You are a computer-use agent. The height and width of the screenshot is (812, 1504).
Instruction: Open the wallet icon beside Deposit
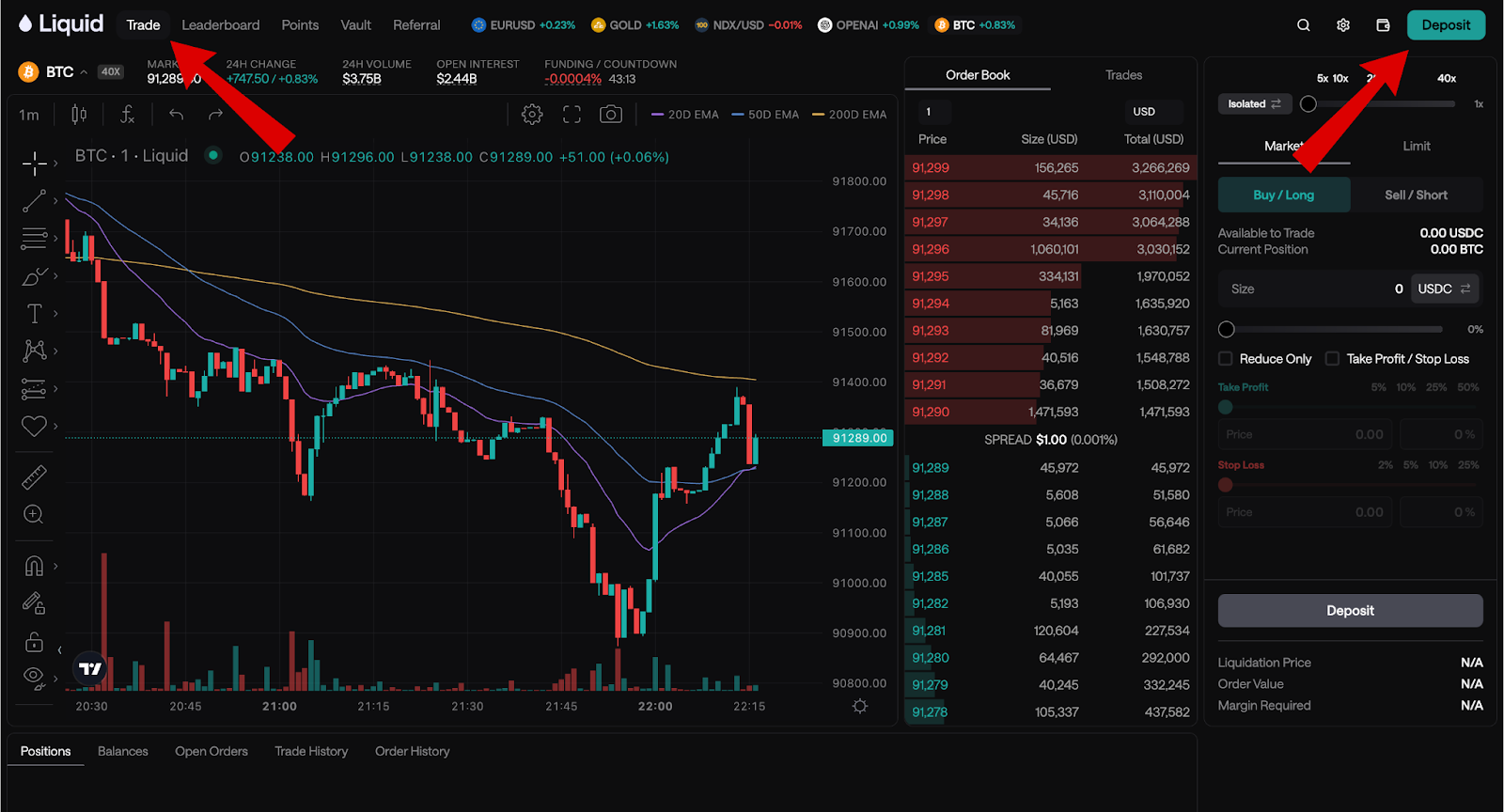tap(1383, 25)
